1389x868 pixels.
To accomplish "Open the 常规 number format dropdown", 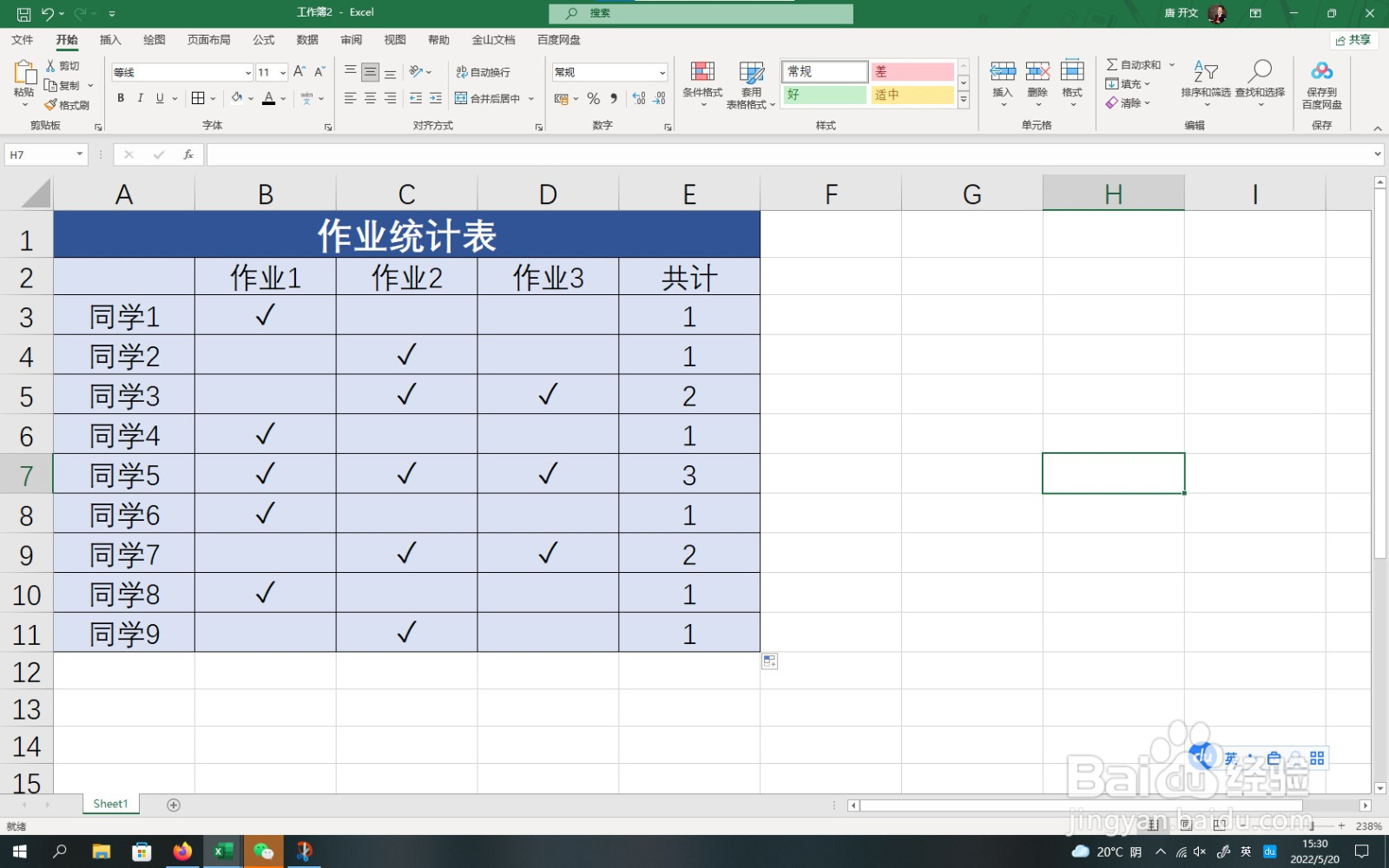I will pyautogui.click(x=662, y=71).
